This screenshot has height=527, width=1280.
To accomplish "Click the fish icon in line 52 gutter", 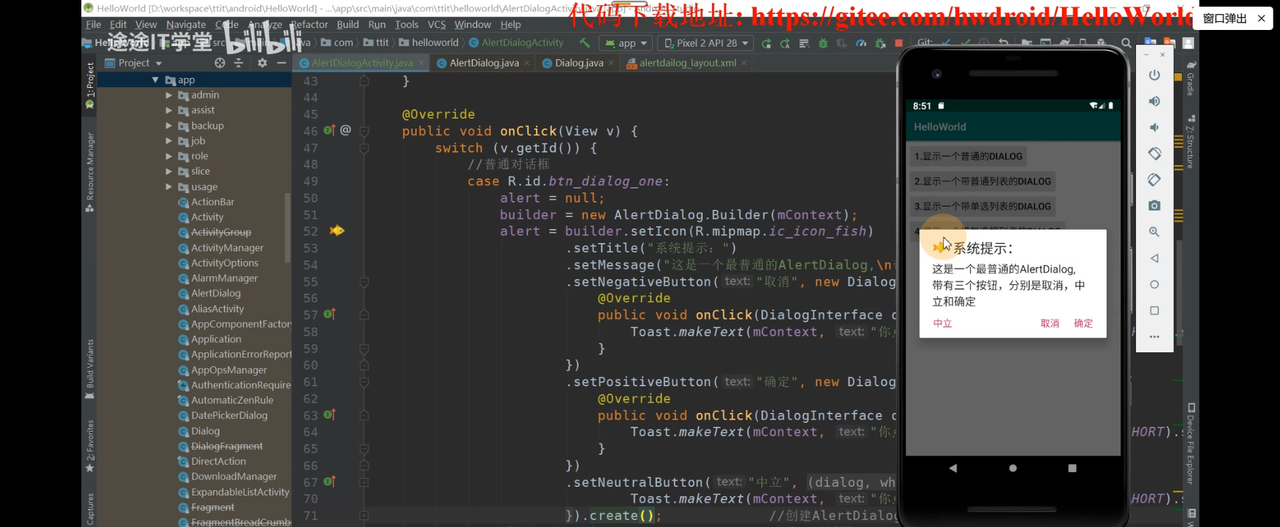I will coord(337,231).
